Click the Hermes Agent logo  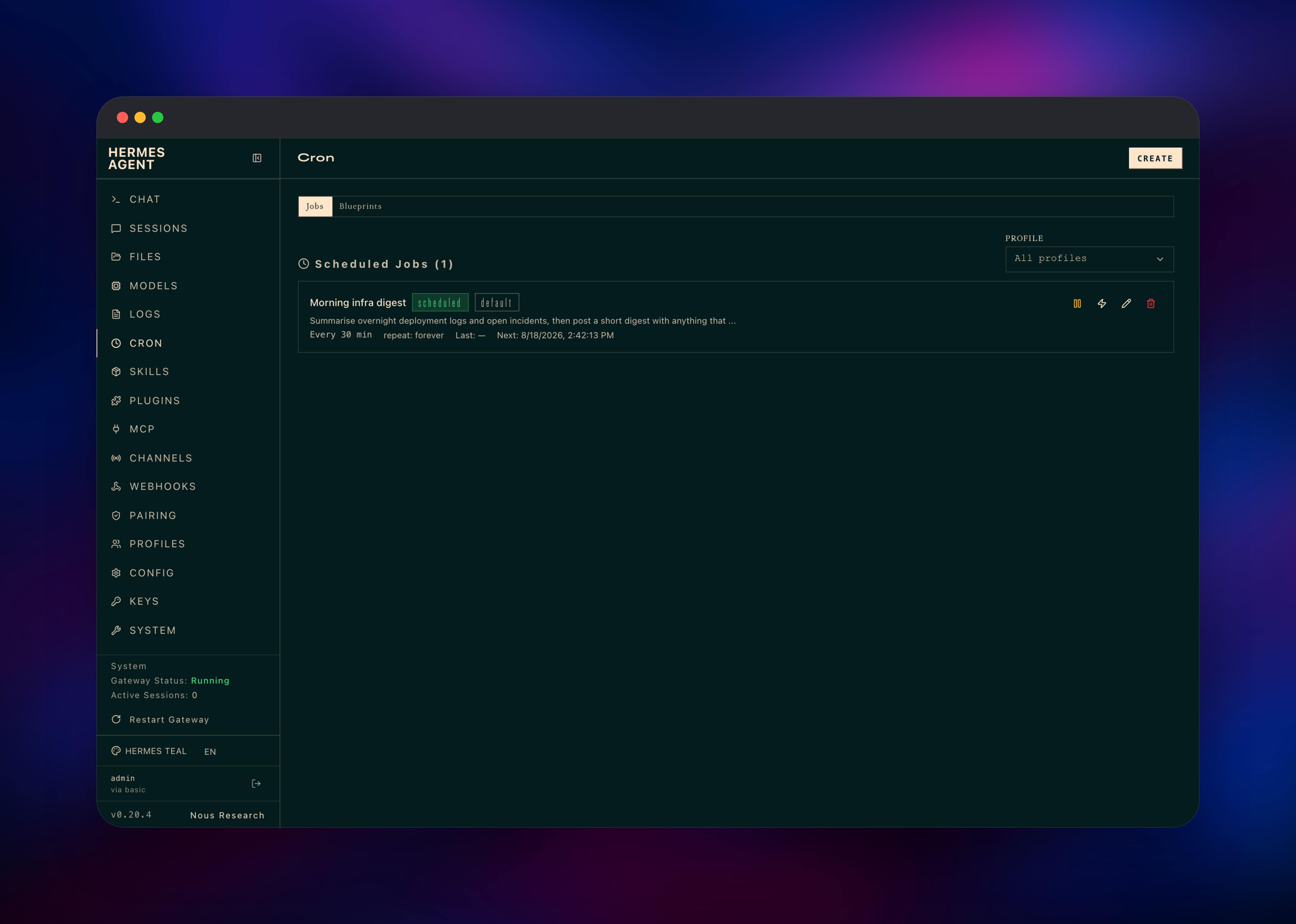tap(137, 159)
